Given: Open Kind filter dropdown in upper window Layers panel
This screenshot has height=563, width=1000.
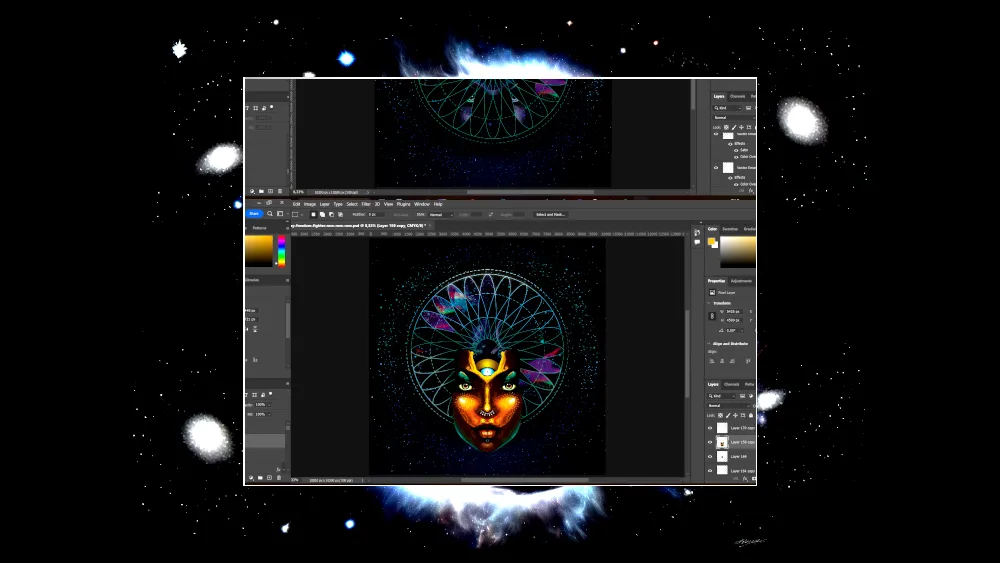Looking at the screenshot, I should point(726,108).
